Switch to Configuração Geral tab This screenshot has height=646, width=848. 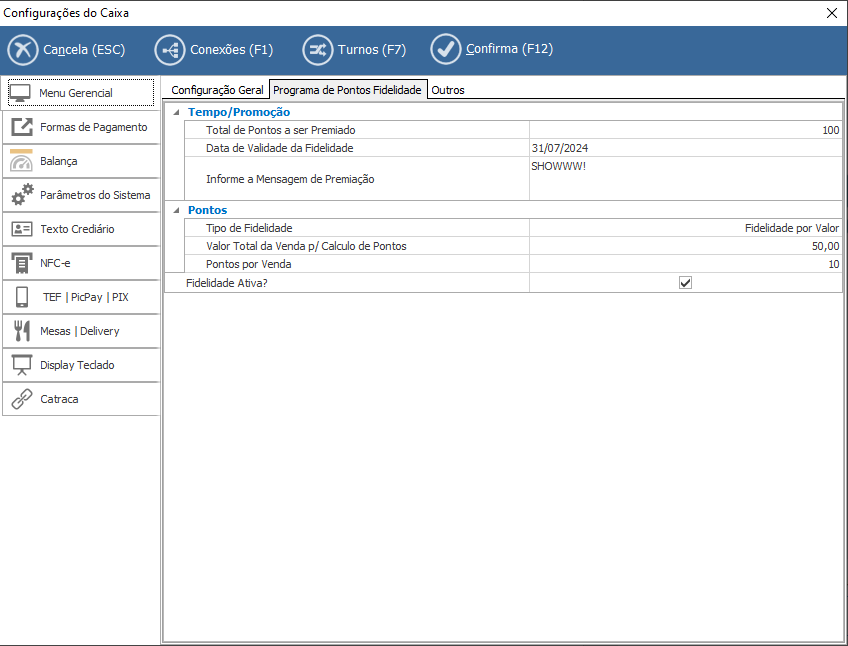point(217,90)
